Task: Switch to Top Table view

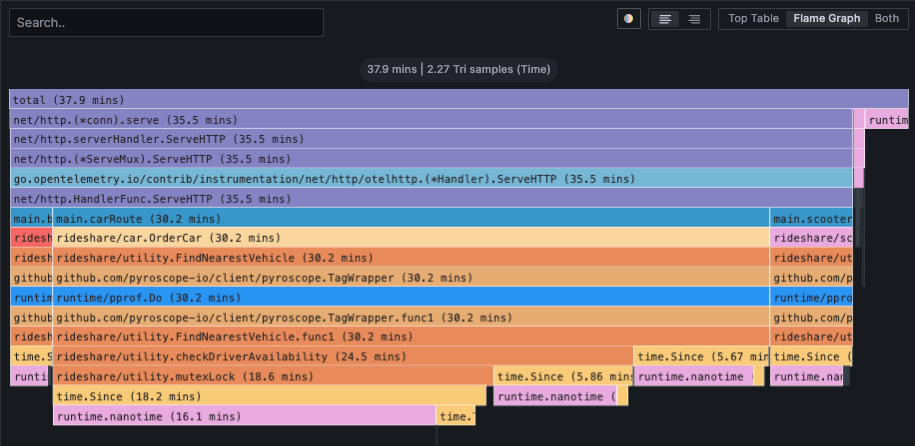Action: (x=753, y=19)
